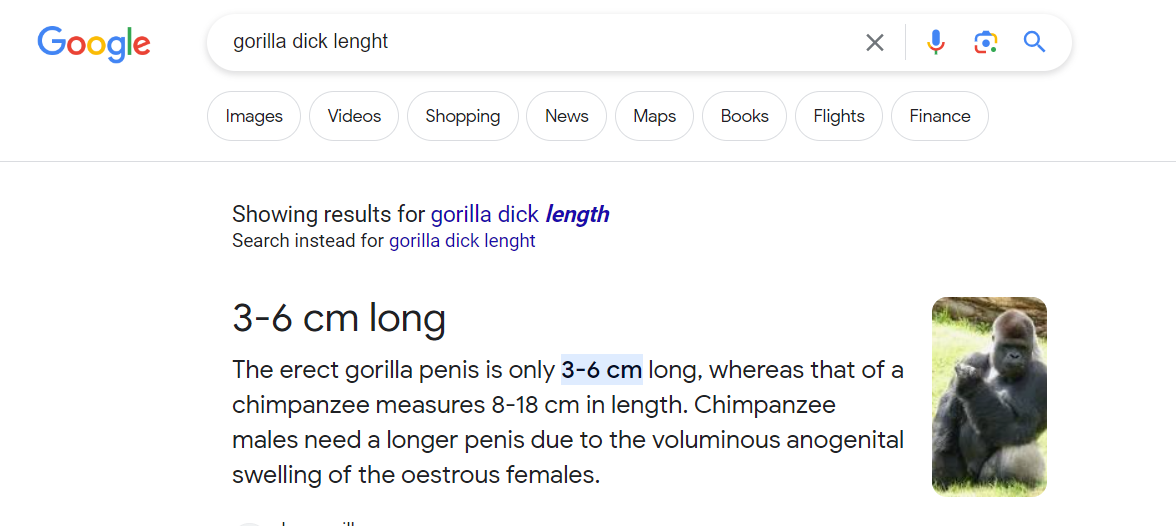Image resolution: width=1176 pixels, height=526 pixels.
Task: Open the Finance tab
Action: pos(940,116)
